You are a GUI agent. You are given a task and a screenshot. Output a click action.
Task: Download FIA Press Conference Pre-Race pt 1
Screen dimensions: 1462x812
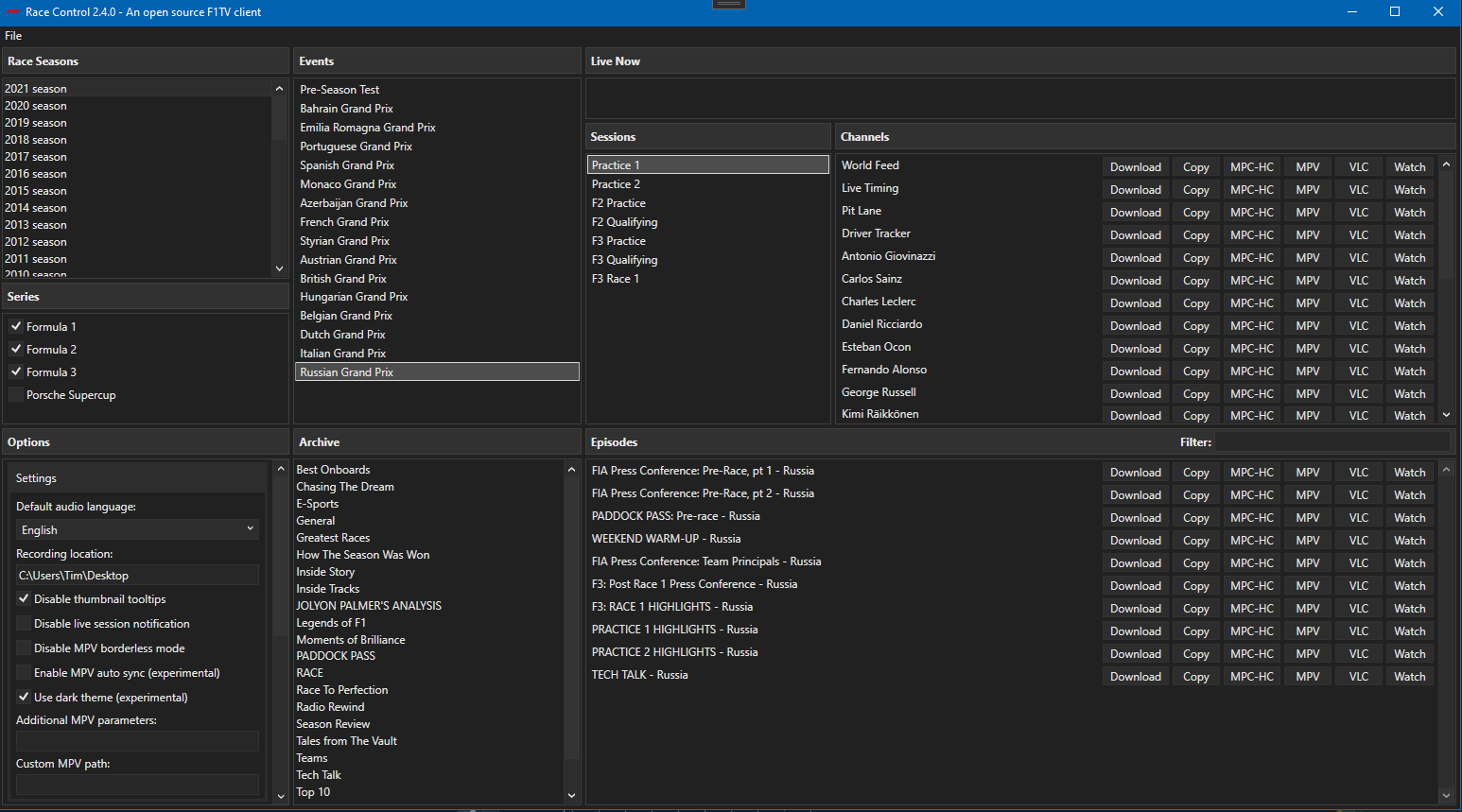point(1136,472)
